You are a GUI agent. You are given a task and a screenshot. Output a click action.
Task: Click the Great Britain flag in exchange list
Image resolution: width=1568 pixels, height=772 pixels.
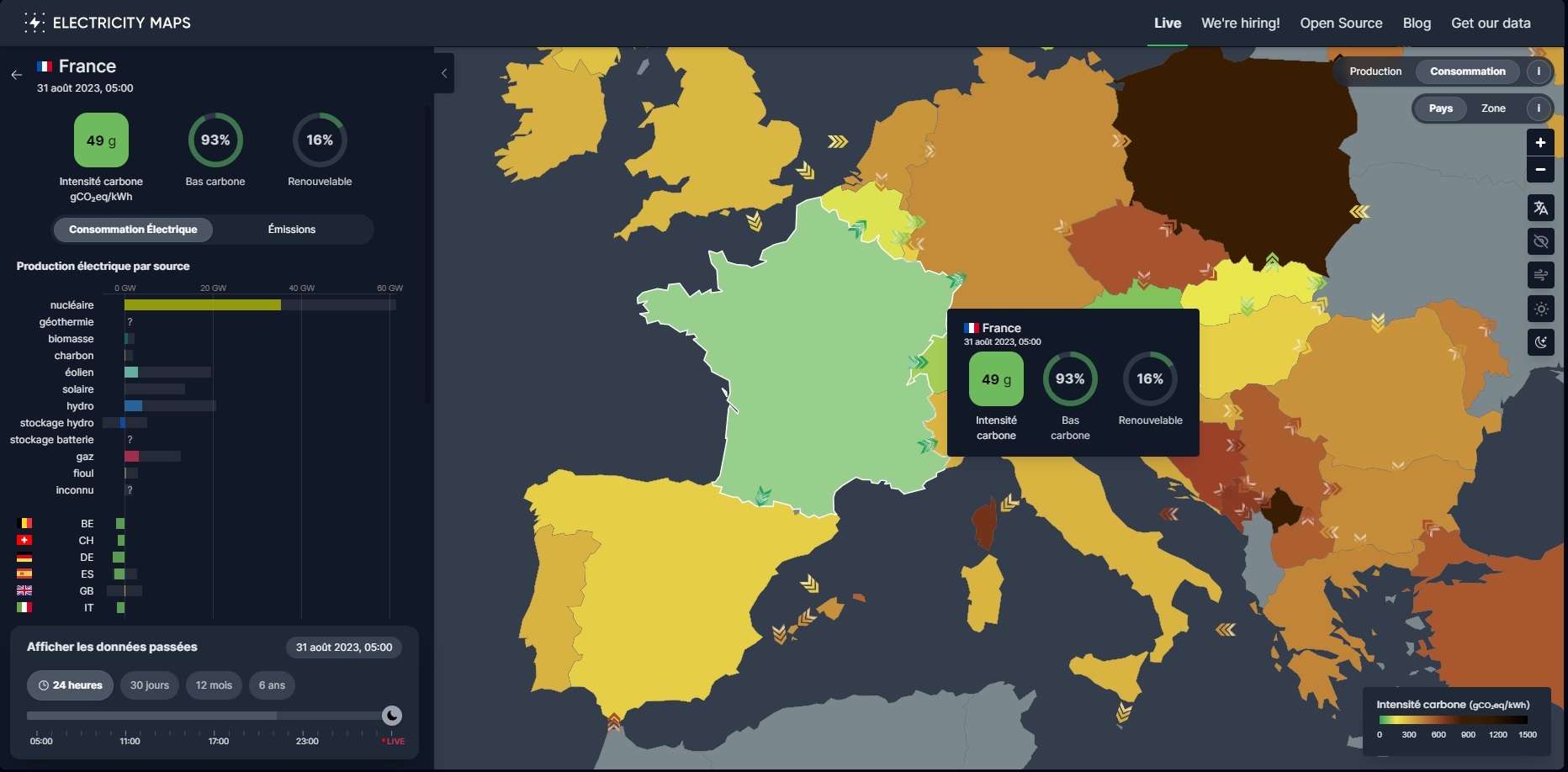(24, 590)
